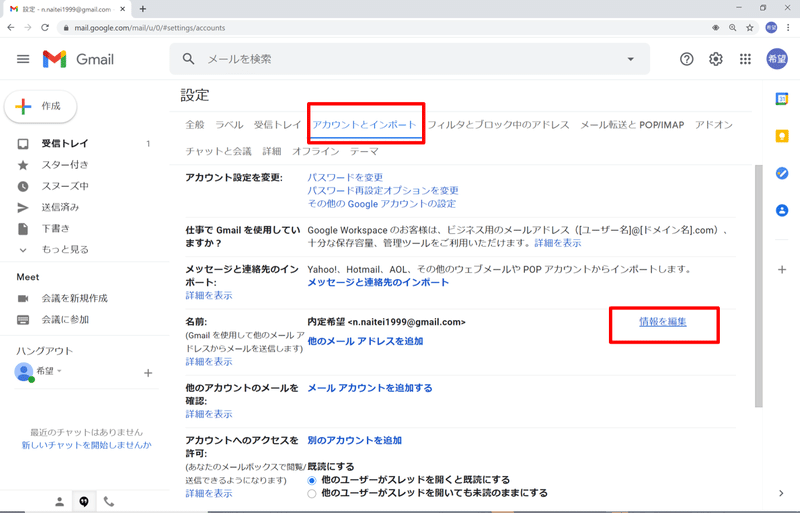This screenshot has height=513, width=800.
Task: Open the phone calls icon
Action: [x=109, y=502]
